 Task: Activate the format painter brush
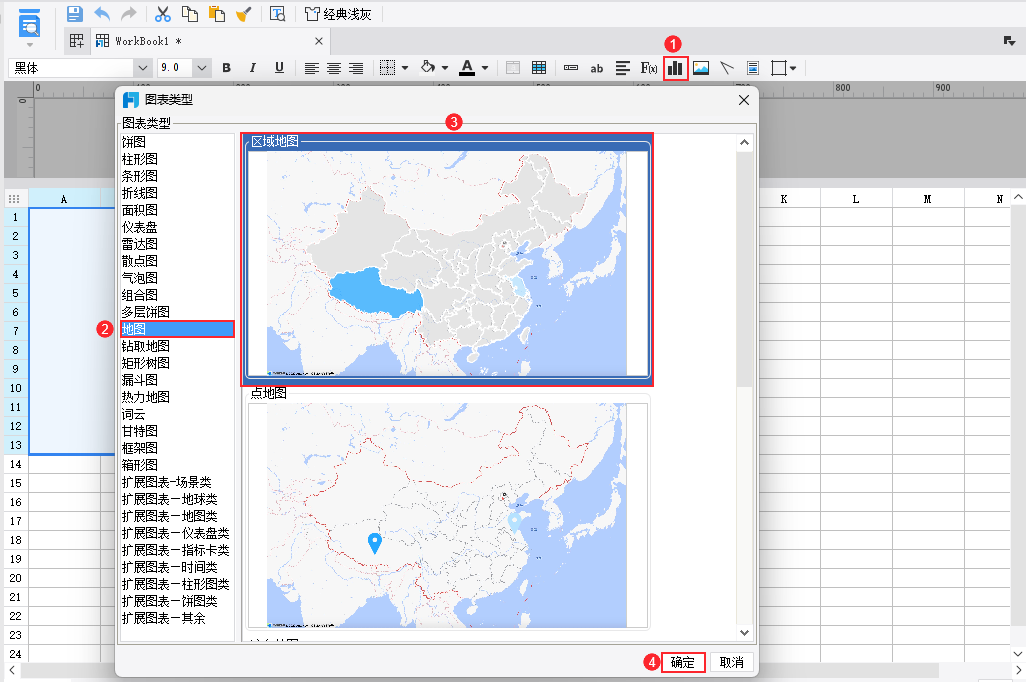[x=243, y=13]
